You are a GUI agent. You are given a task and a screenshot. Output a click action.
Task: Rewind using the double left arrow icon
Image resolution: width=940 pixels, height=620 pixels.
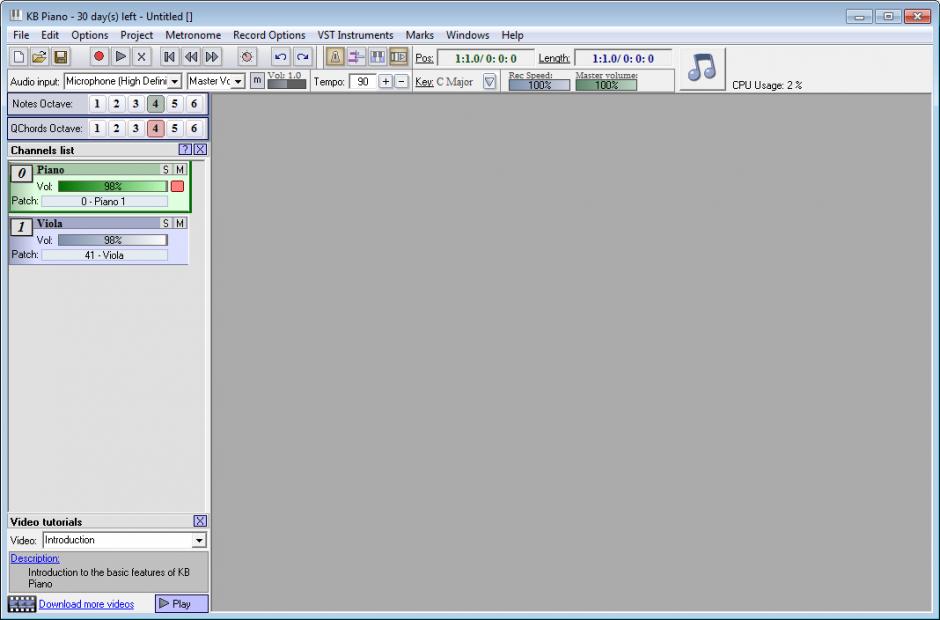pos(191,57)
